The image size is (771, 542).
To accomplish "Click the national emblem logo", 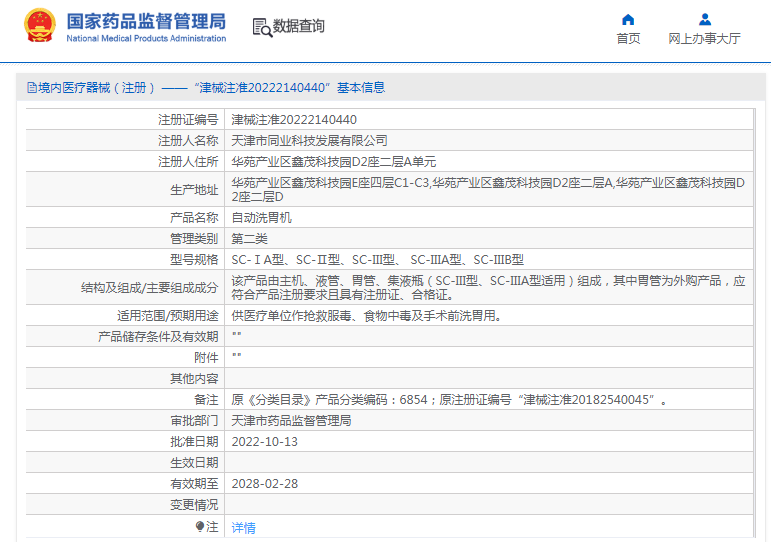I will point(40,26).
